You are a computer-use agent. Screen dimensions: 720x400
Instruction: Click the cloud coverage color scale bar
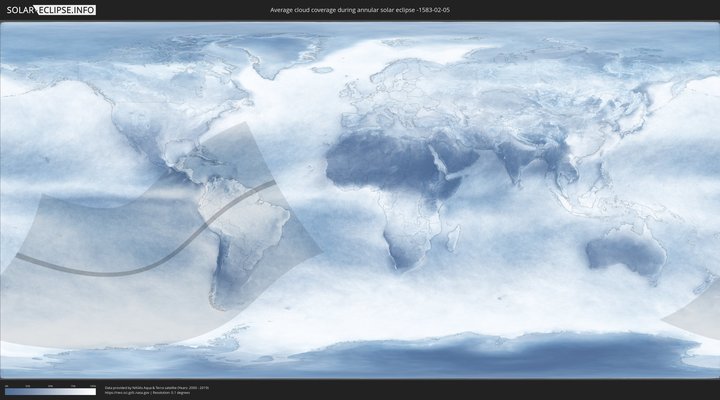point(50,392)
